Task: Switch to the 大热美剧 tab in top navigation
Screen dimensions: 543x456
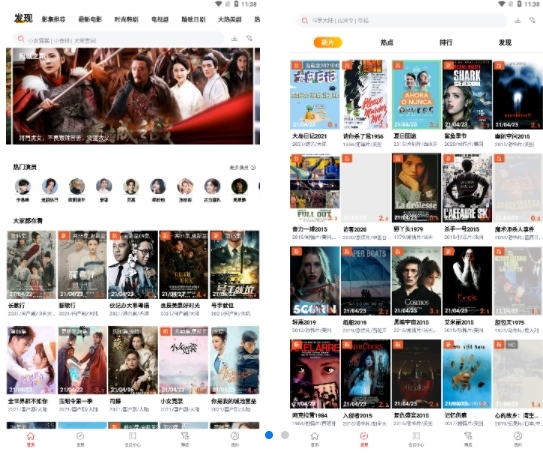Action: (x=230, y=19)
